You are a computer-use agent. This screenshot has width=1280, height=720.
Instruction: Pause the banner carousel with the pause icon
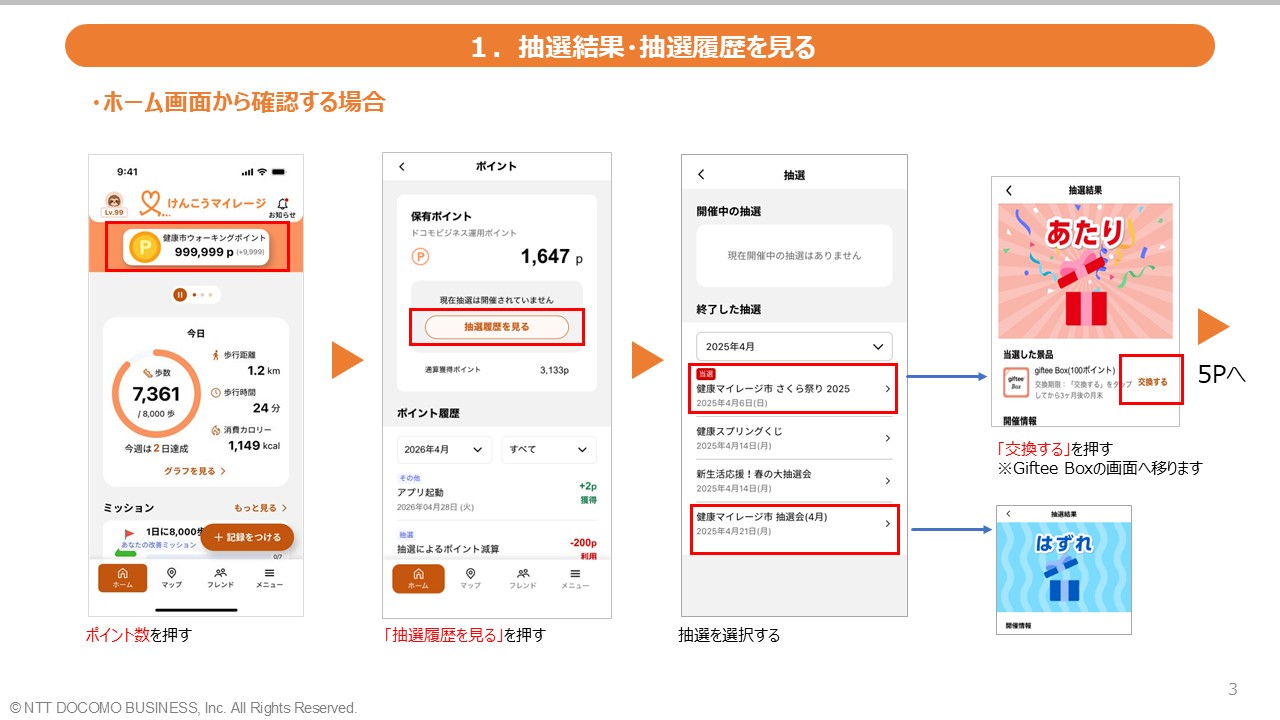[x=180, y=295]
